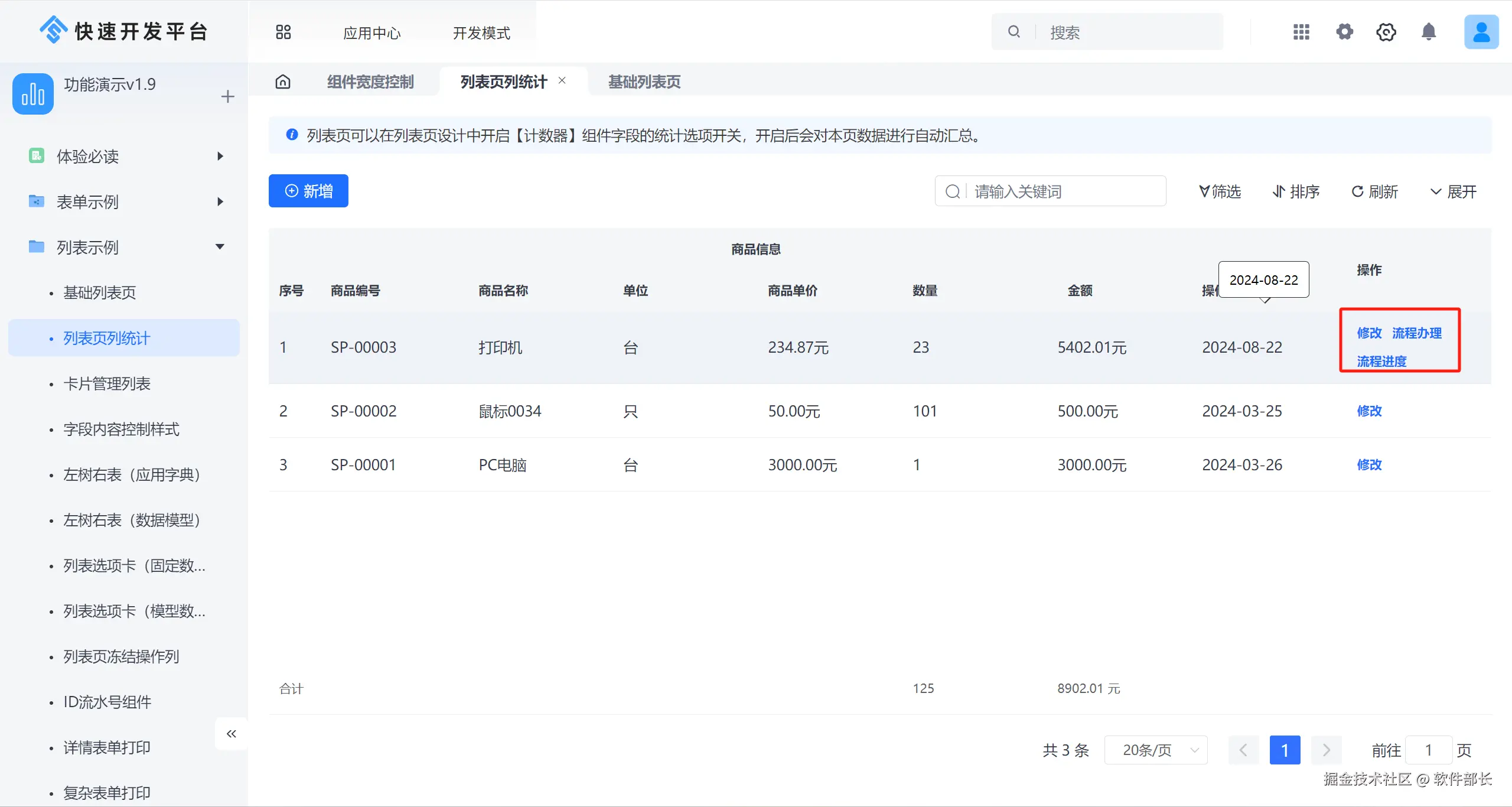Open the 20条/页 page size dropdown
This screenshot has width=1512, height=807.
point(1155,750)
